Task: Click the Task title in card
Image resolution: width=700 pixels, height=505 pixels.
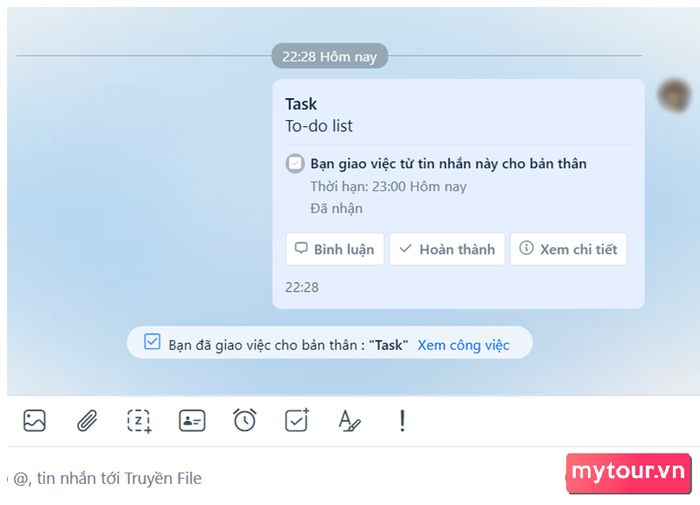Action: [301, 104]
